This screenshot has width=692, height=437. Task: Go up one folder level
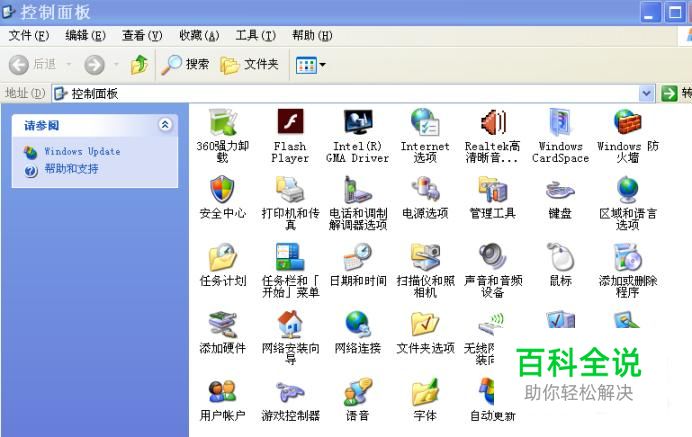click(139, 65)
